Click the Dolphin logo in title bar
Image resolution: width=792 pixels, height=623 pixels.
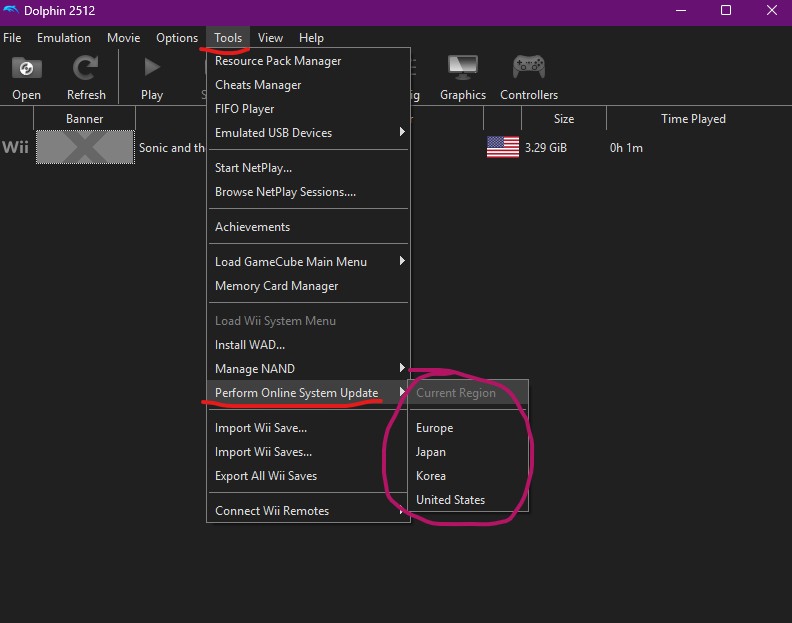click(x=11, y=11)
